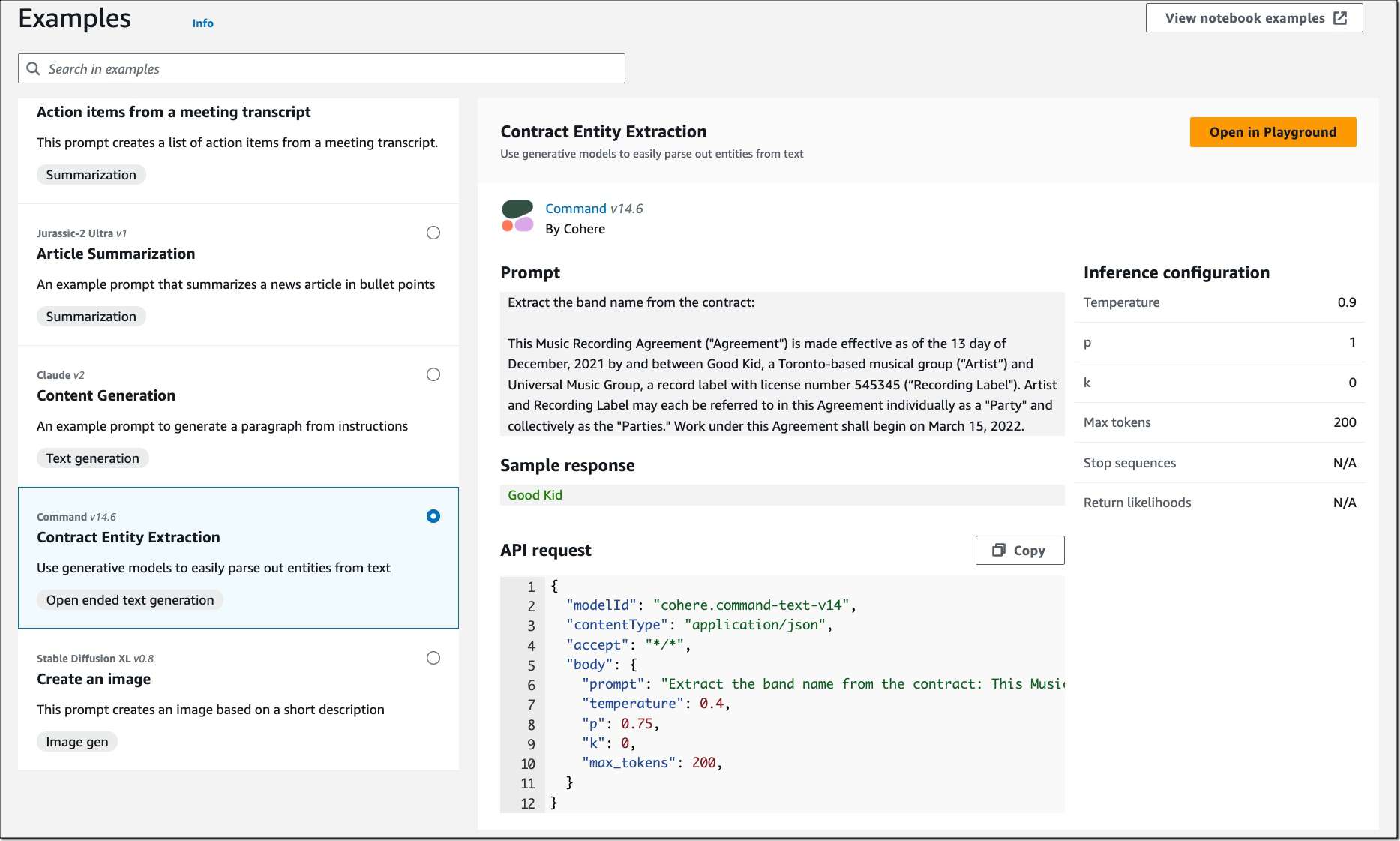Click the p value 1 in configuration
Image resolution: width=1400 pixels, height=841 pixels.
click(1352, 342)
